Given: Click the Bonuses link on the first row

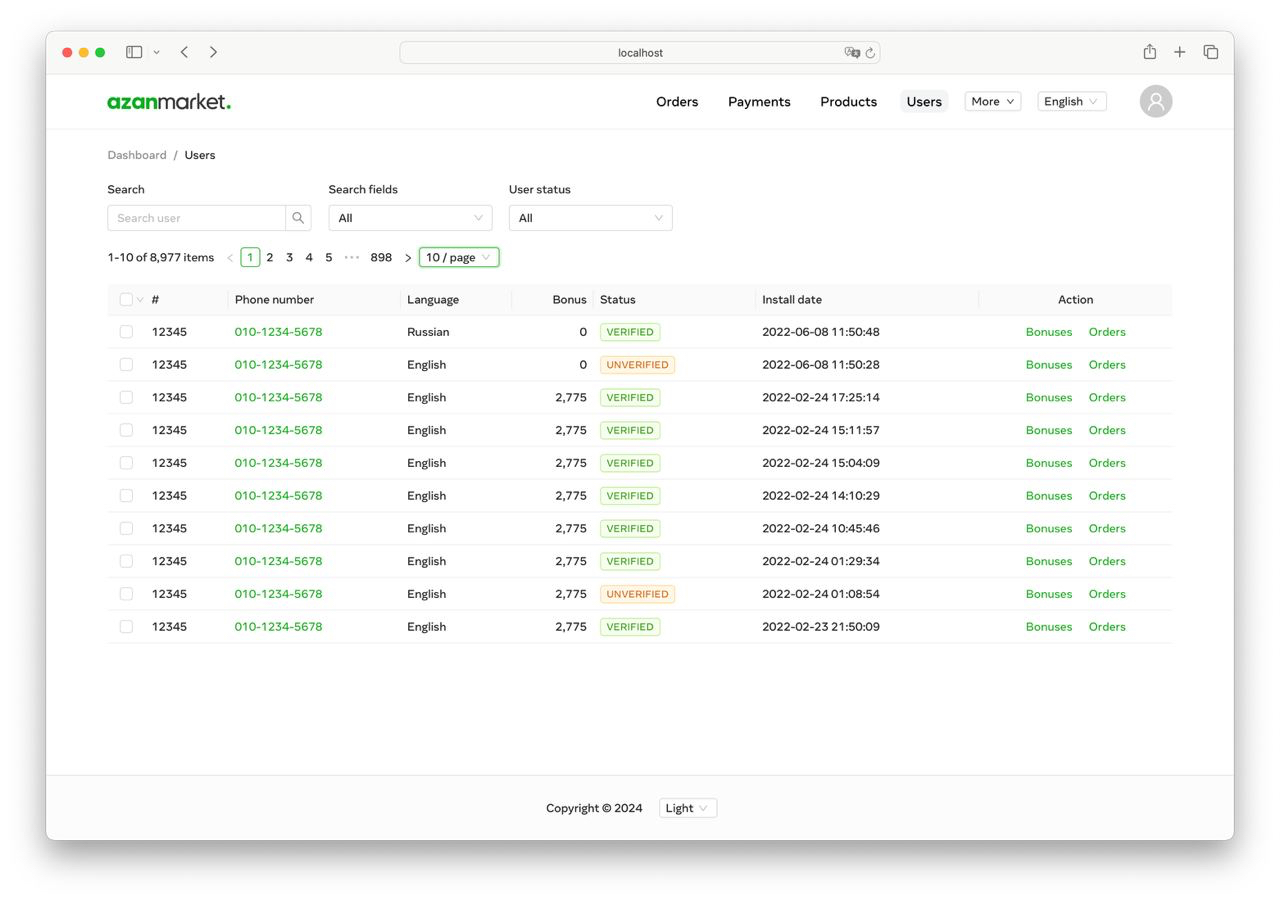Looking at the screenshot, I should point(1048,331).
